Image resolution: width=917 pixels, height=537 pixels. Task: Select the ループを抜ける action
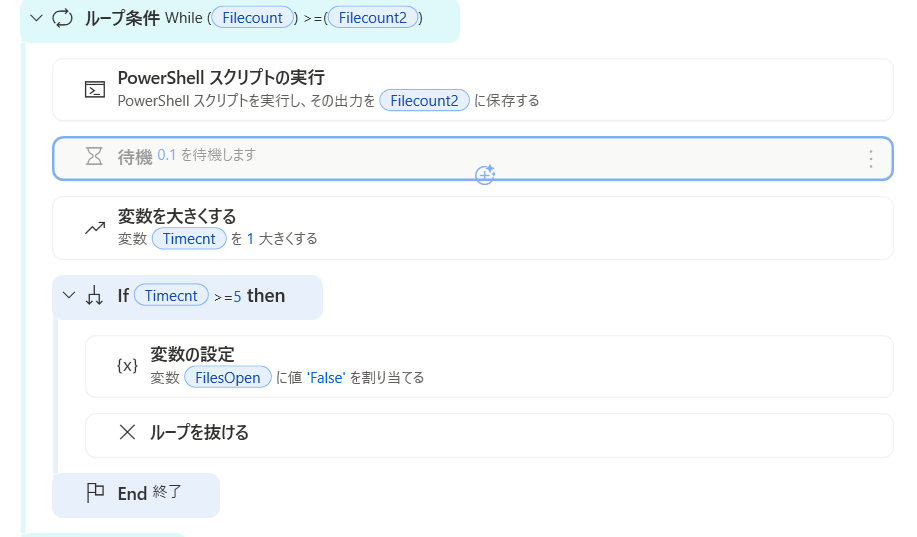[x=500, y=434]
